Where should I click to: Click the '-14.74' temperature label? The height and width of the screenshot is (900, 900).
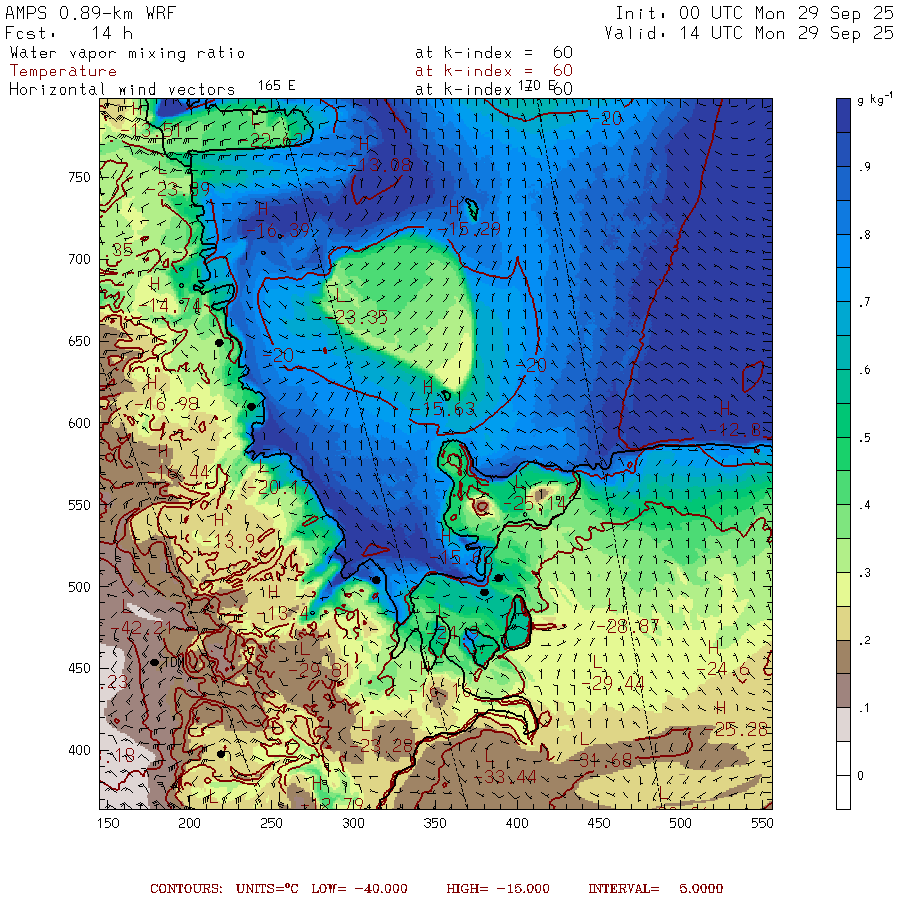click(170, 305)
